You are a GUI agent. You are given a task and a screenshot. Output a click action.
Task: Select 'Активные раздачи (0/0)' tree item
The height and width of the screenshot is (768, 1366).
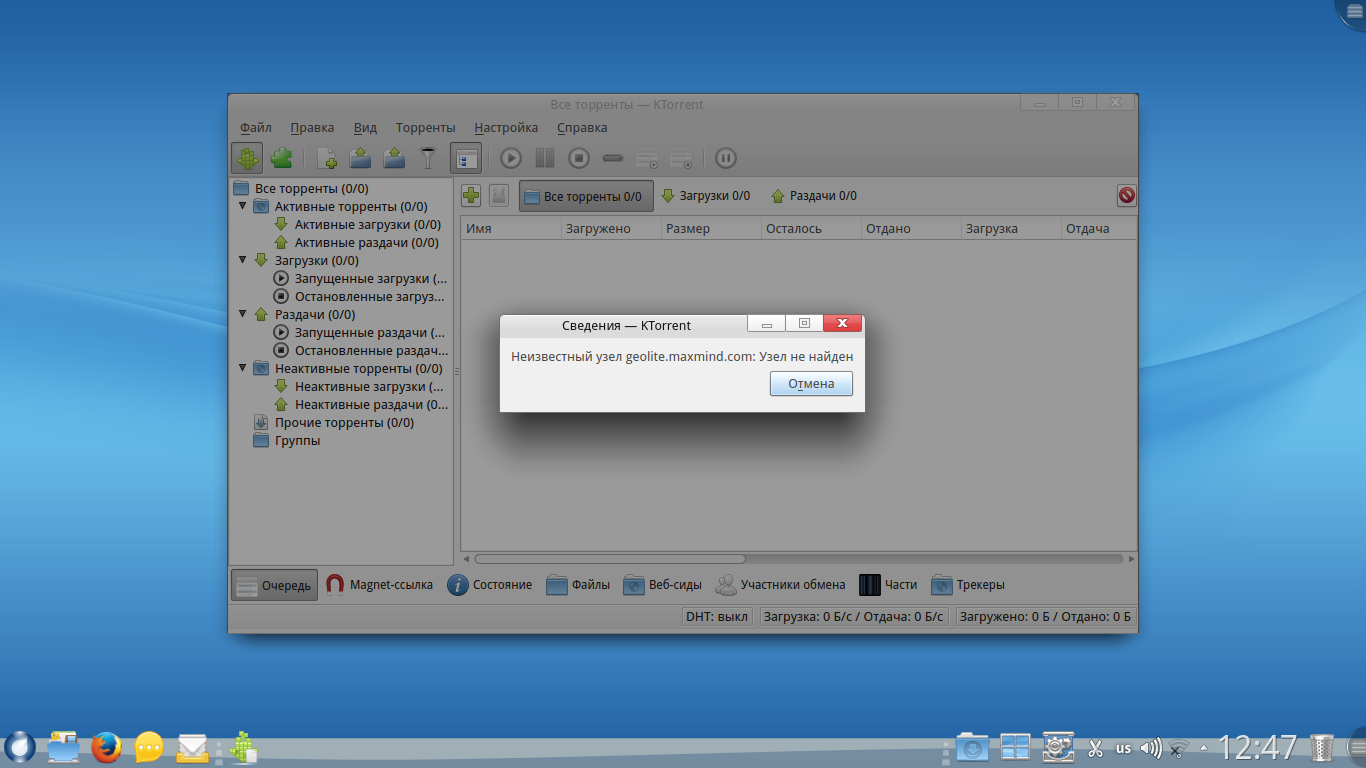coord(366,243)
